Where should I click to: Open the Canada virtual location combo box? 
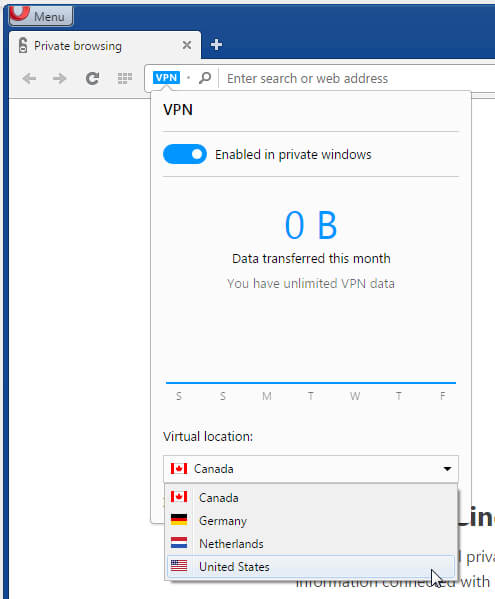click(311, 469)
